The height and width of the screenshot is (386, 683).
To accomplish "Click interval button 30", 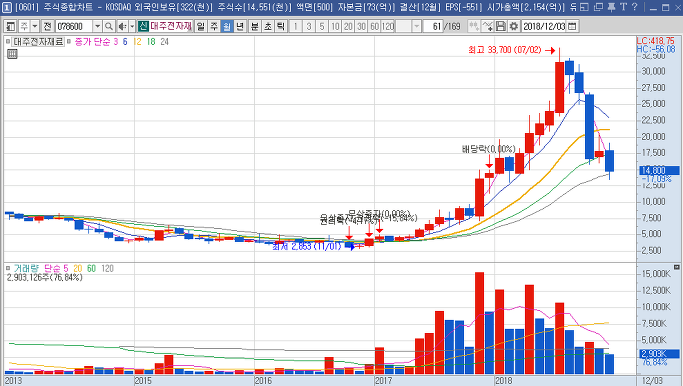I will [362, 27].
